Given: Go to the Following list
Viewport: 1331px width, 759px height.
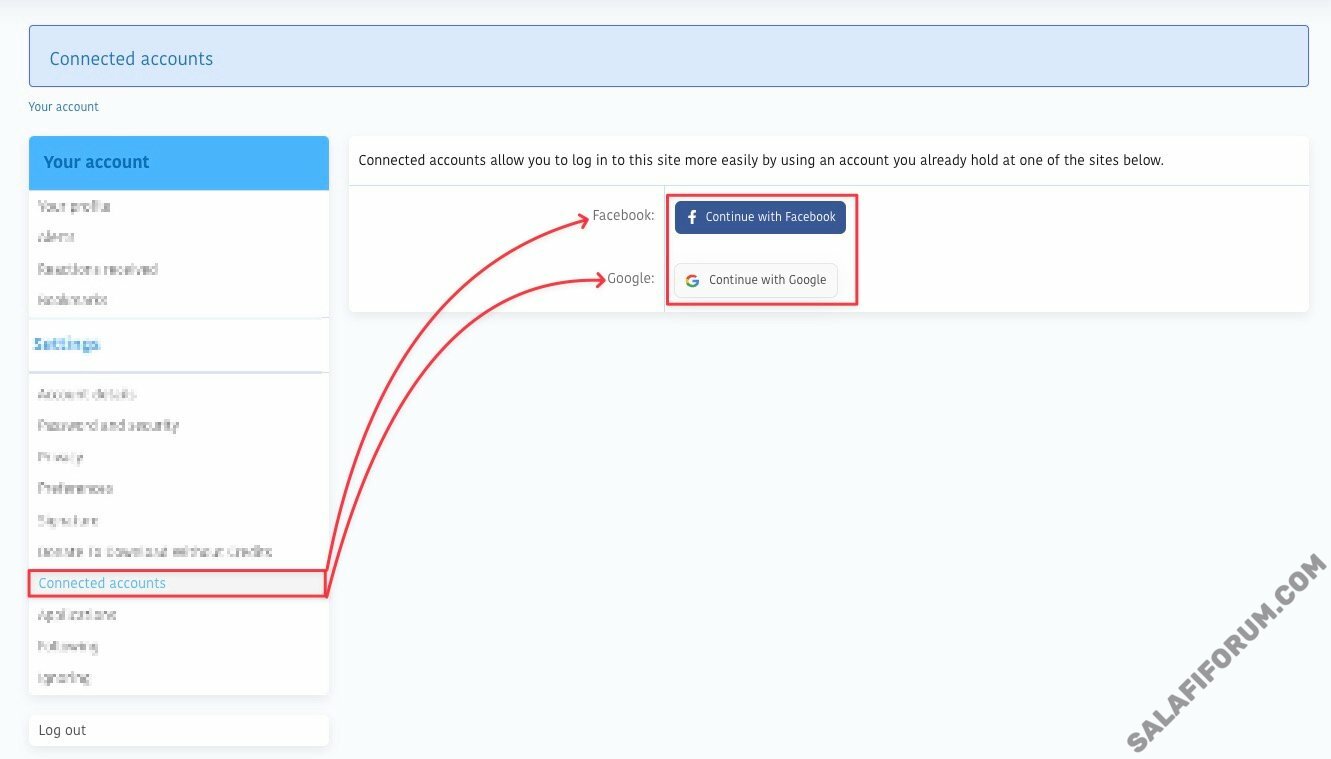Looking at the screenshot, I should point(68,646).
